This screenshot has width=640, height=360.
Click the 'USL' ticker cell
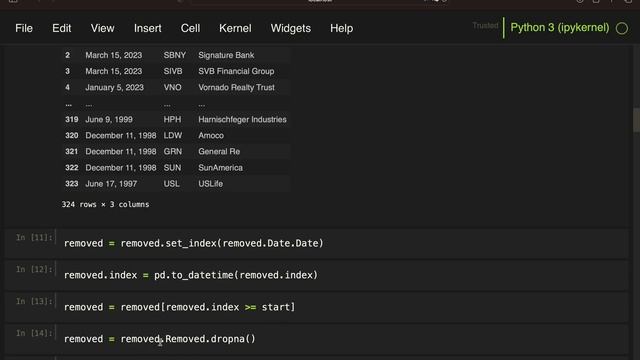(171, 184)
